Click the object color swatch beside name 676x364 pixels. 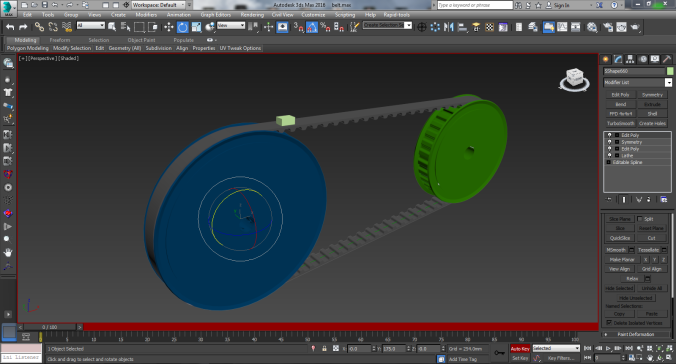click(670, 71)
